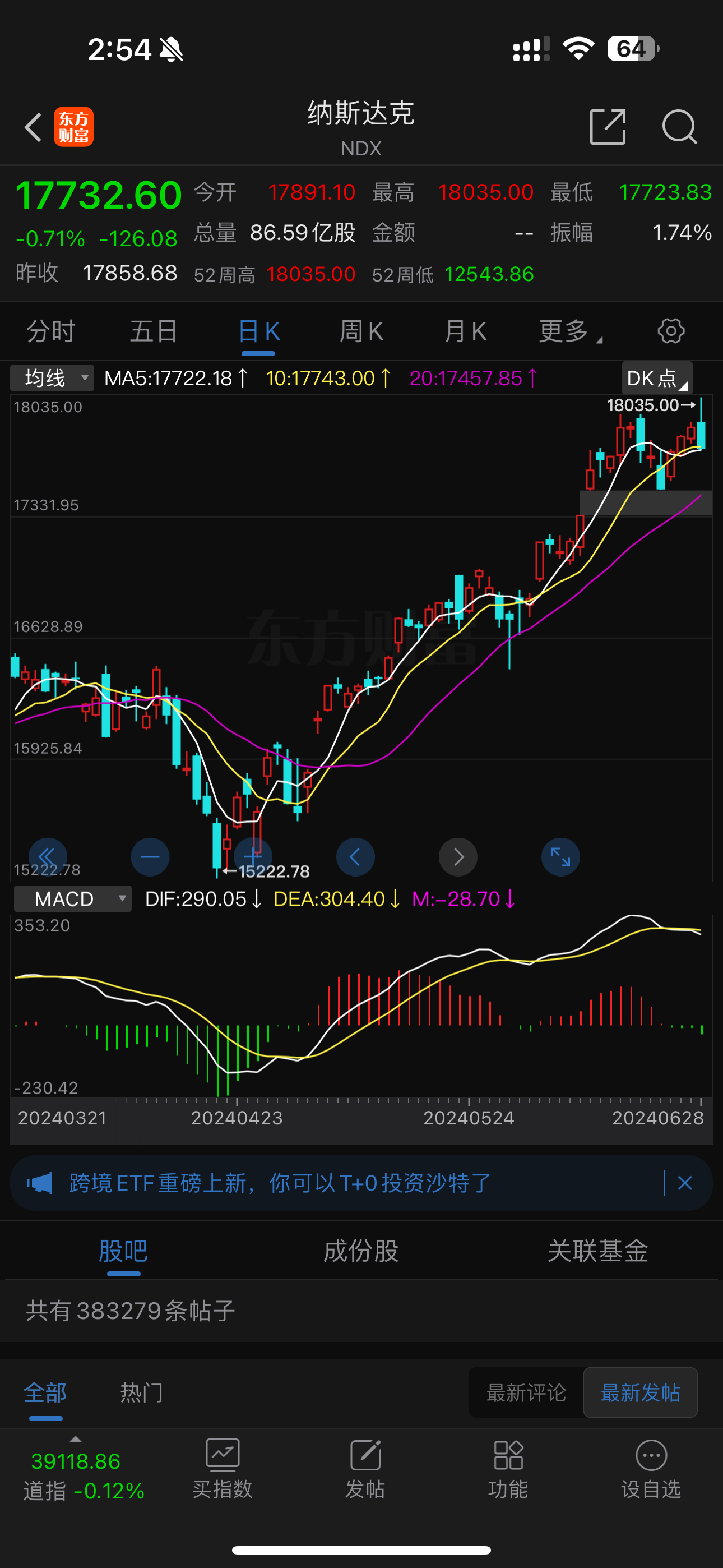Open the 功能 menu
The height and width of the screenshot is (1568, 723).
508,1468
